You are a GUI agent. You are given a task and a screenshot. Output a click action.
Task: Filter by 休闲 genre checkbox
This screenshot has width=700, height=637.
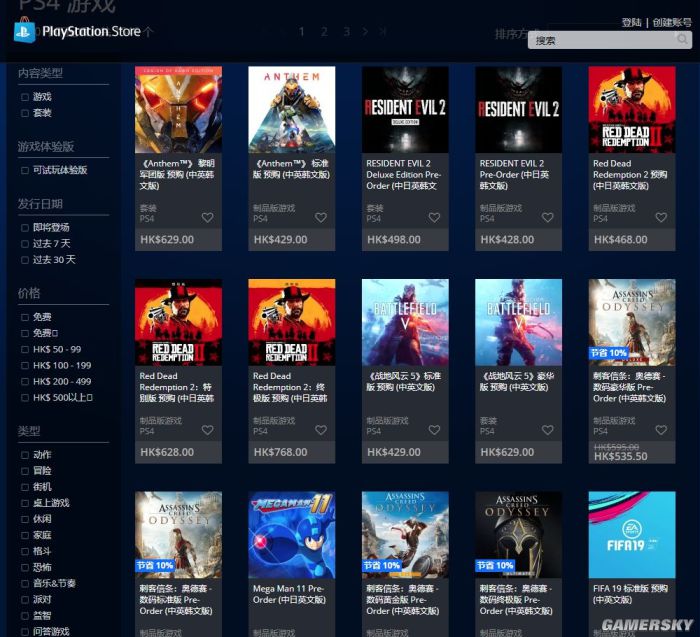pyautogui.click(x=25, y=519)
